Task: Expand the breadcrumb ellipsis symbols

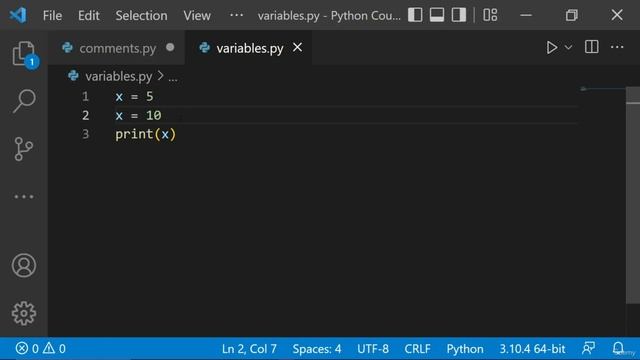Action: coord(173,77)
